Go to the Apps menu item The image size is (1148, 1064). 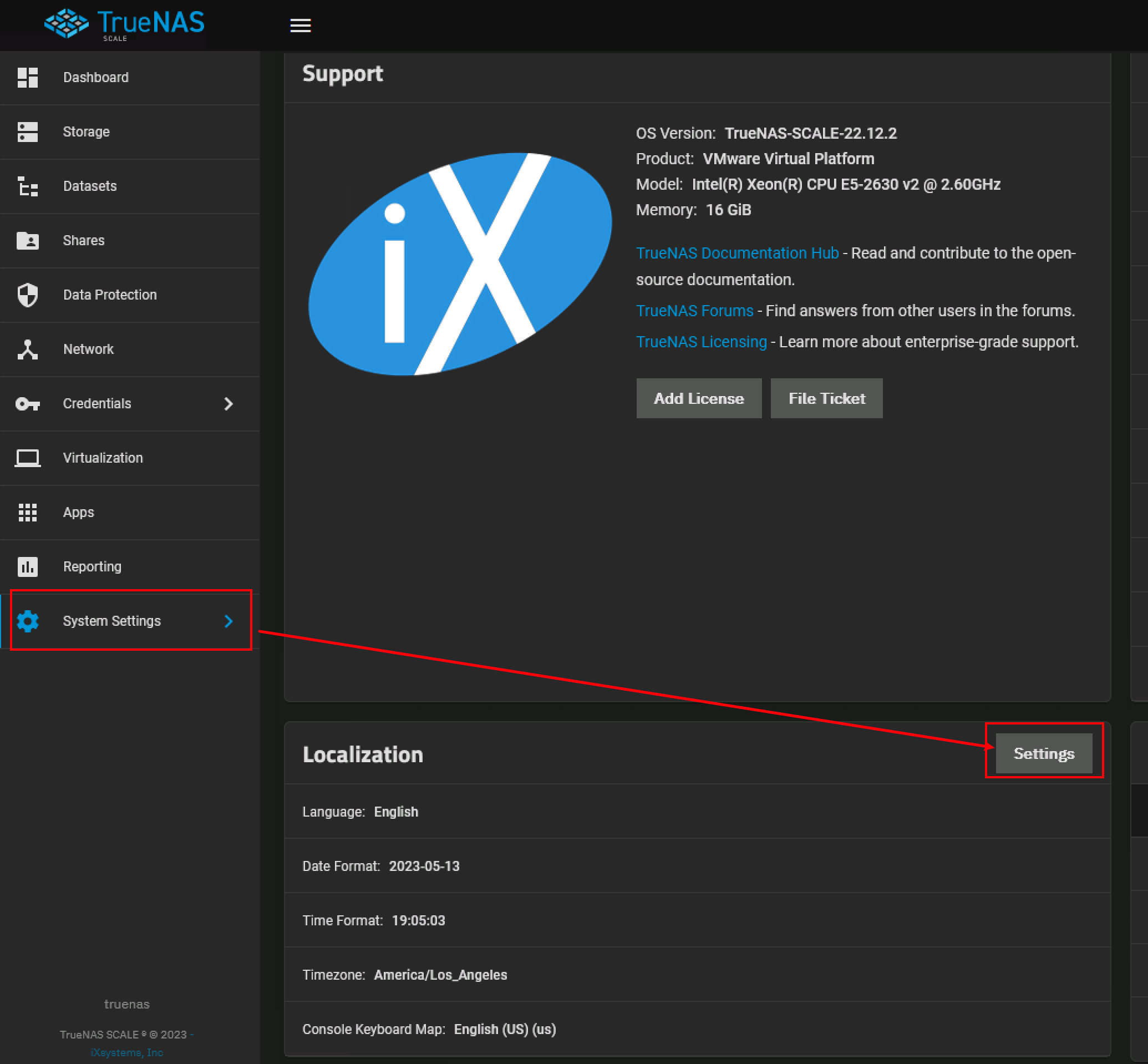pos(78,512)
